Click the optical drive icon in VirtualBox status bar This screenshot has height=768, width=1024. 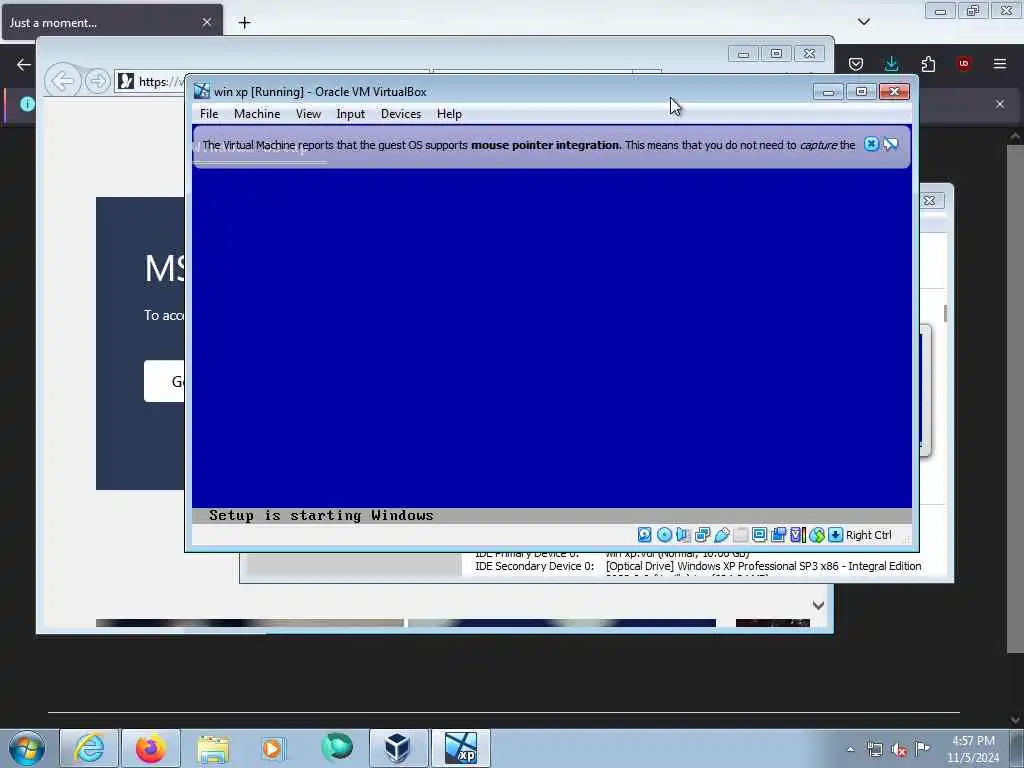click(x=664, y=535)
